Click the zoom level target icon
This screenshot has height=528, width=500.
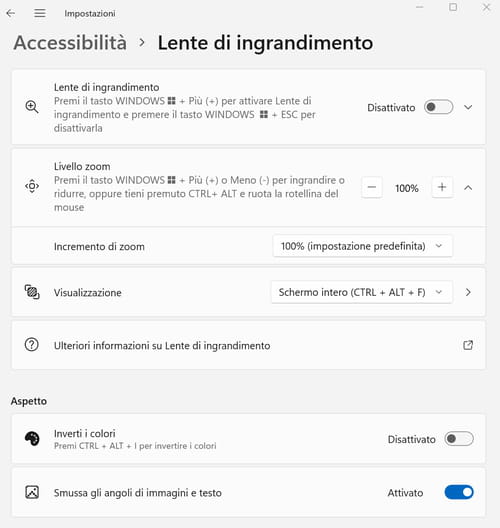[x=32, y=186]
